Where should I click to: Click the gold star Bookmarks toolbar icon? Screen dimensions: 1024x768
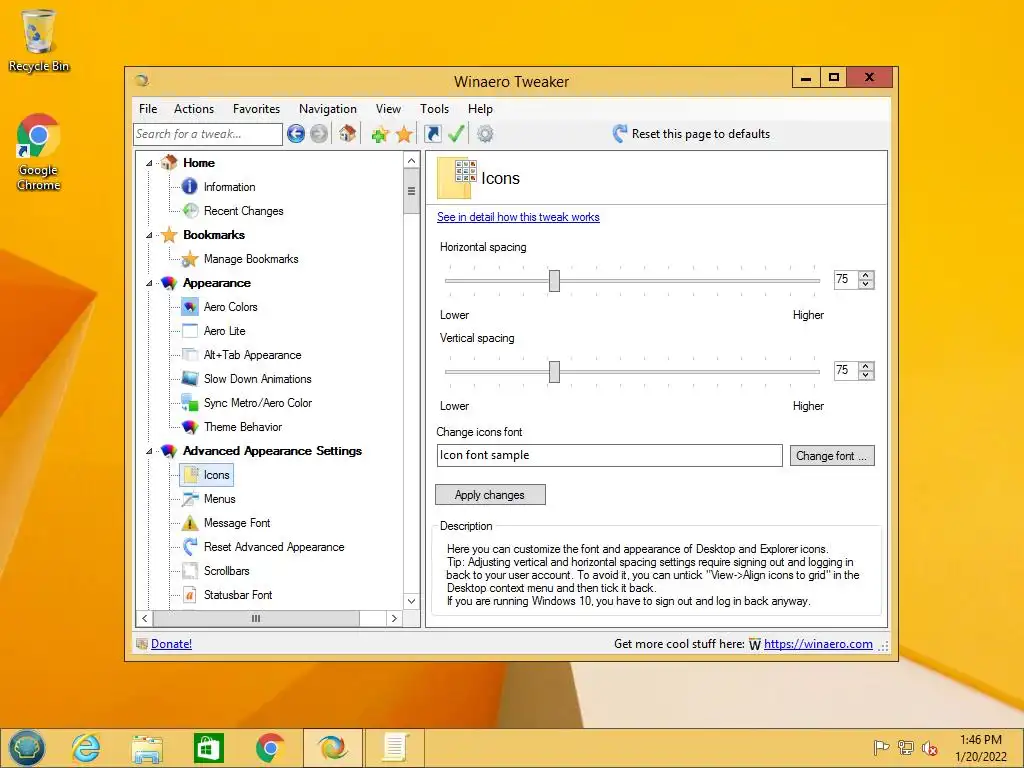404,134
